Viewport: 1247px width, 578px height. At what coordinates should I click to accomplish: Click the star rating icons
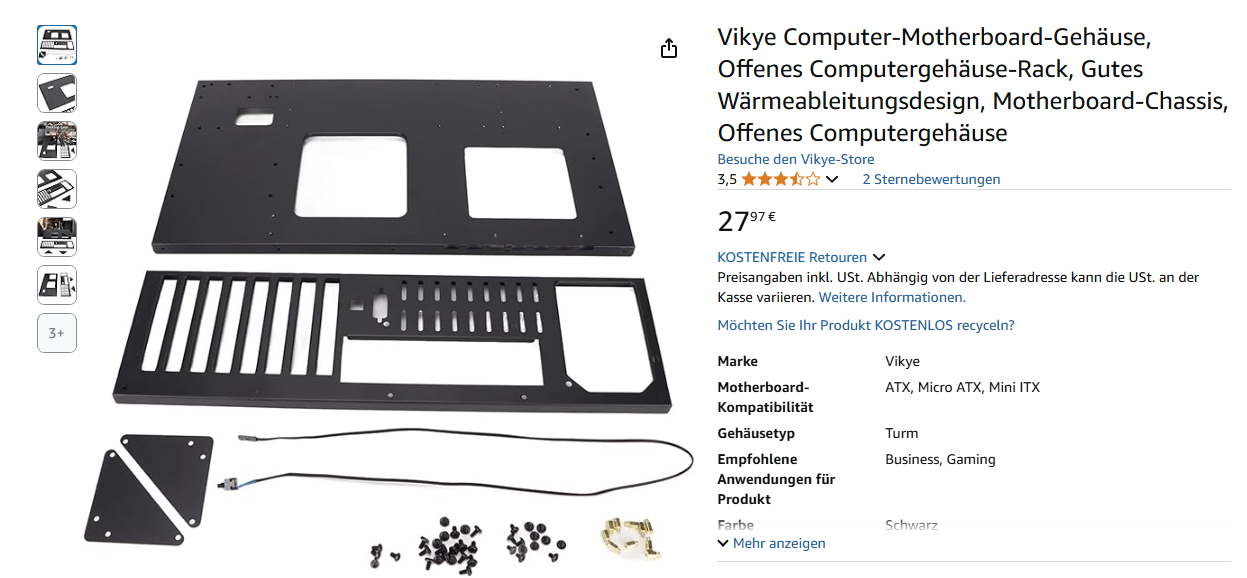point(780,180)
